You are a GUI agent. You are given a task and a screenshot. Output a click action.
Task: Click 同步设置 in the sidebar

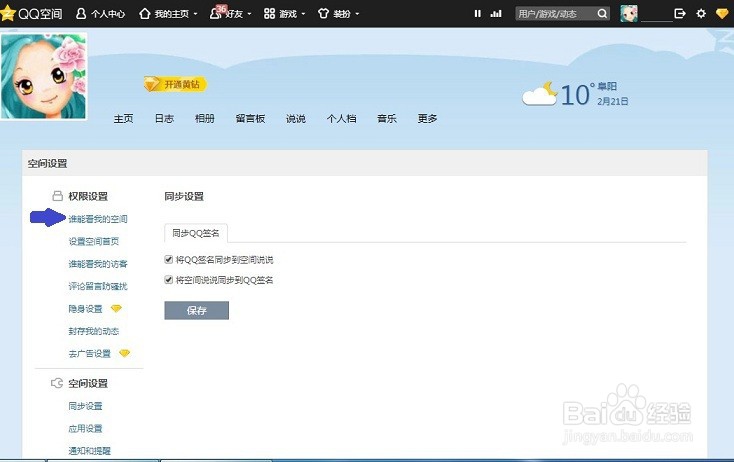85,406
